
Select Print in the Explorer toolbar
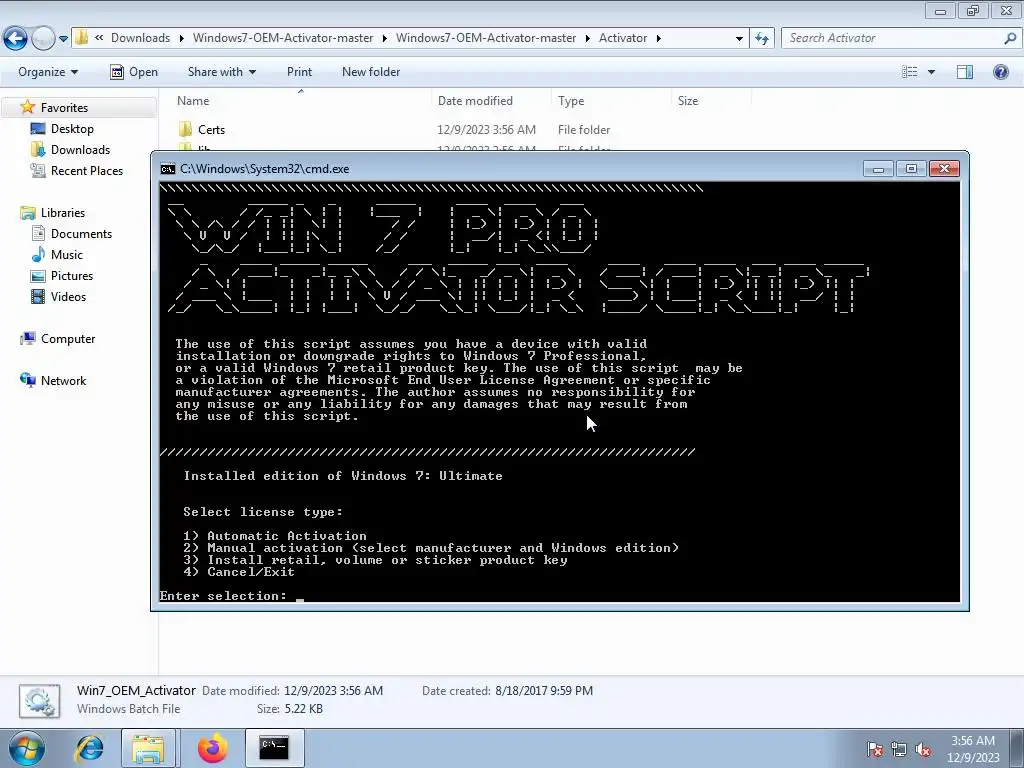(299, 72)
